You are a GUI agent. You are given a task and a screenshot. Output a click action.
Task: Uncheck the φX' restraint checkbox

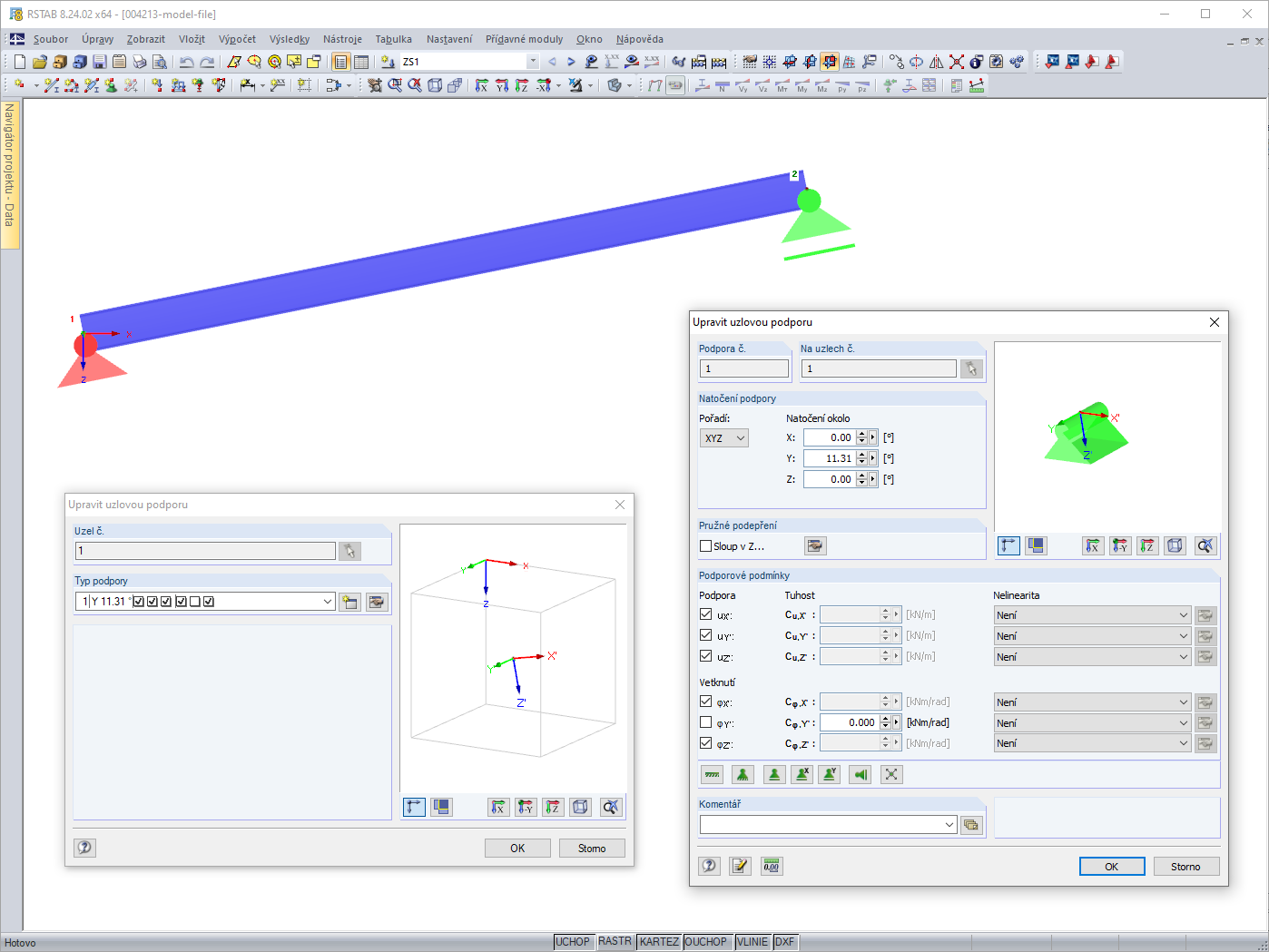click(x=705, y=702)
